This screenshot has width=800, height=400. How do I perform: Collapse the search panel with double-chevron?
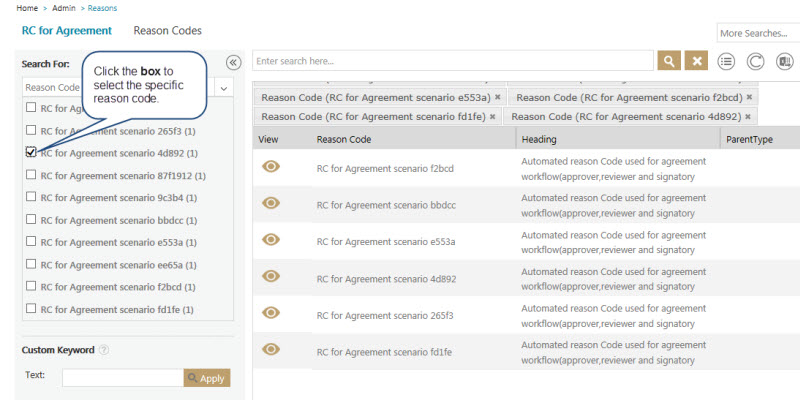(233, 62)
